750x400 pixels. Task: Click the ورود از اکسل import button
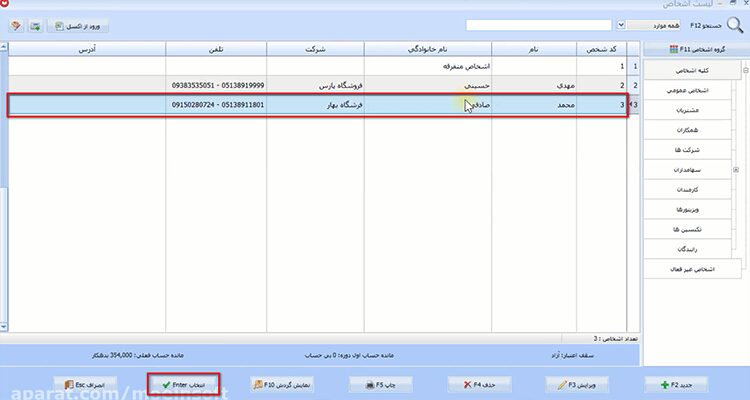pyautogui.click(x=78, y=26)
